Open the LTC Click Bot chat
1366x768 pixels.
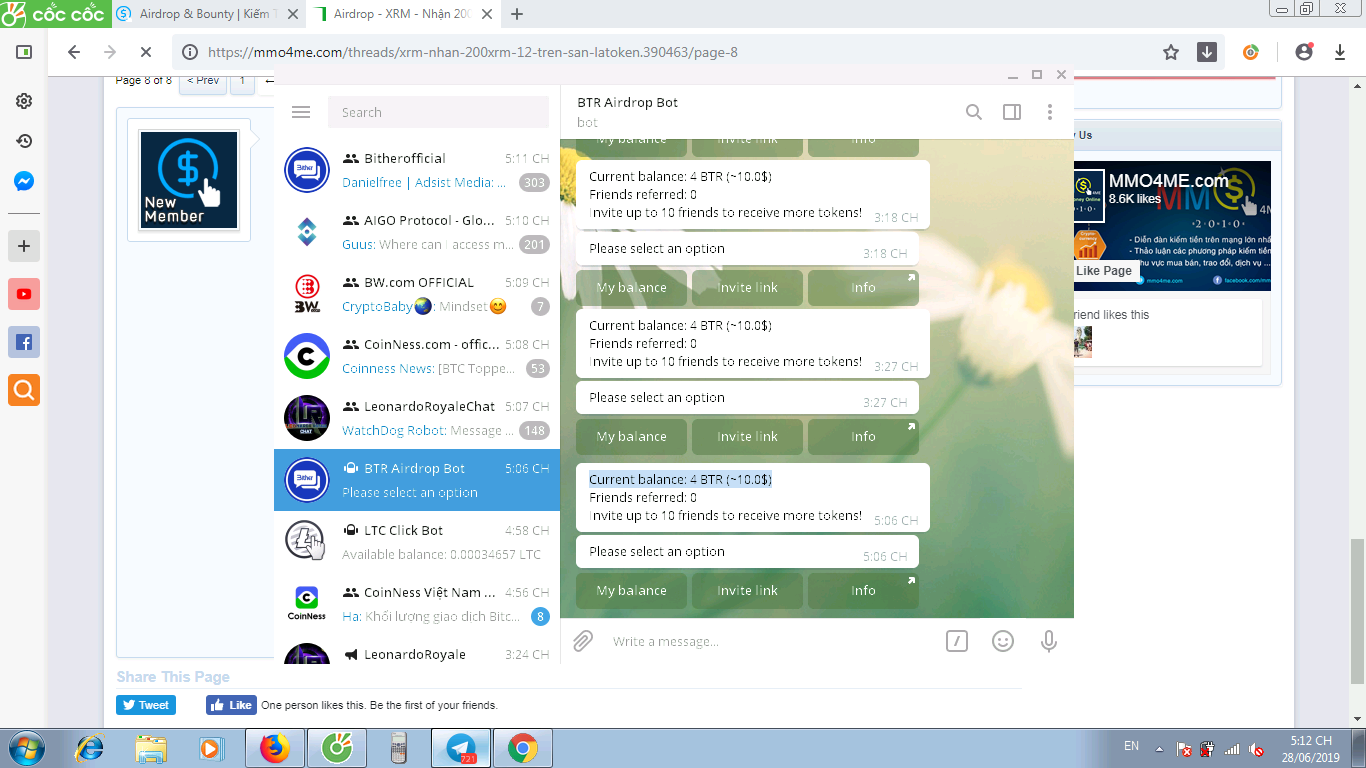(x=417, y=542)
